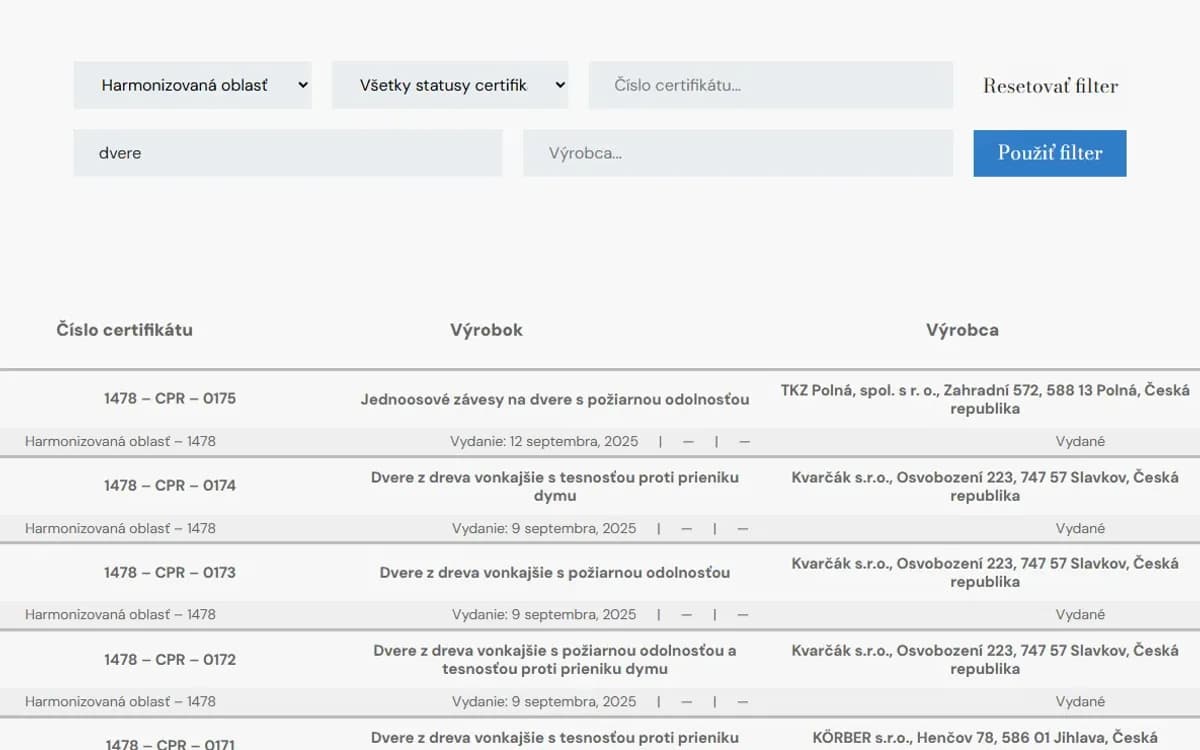Open certificate 1478 – CPR – 0174
1200x750 pixels.
pyautogui.click(x=170, y=485)
